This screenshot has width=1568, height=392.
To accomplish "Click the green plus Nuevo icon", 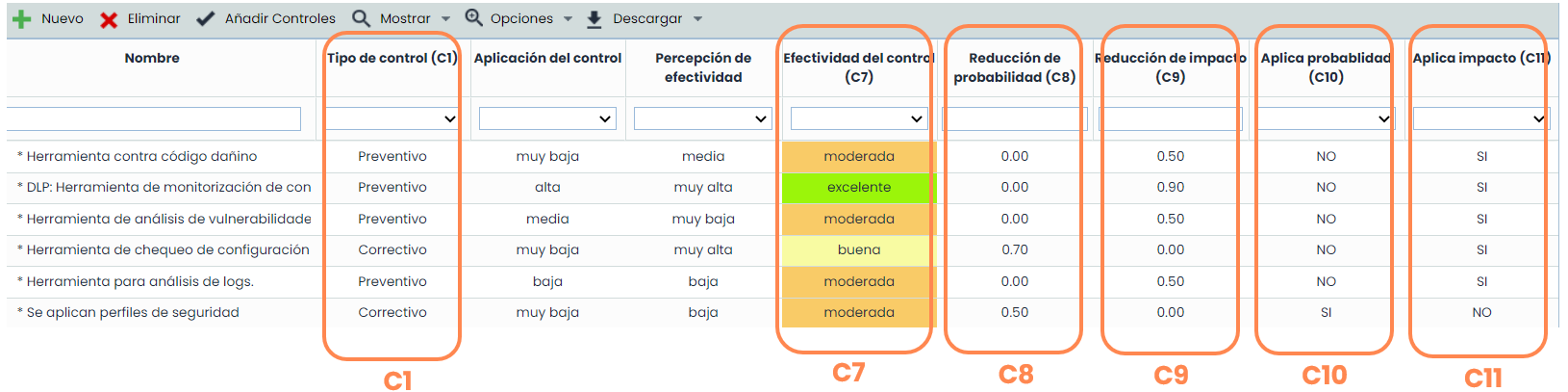I will coord(21,19).
